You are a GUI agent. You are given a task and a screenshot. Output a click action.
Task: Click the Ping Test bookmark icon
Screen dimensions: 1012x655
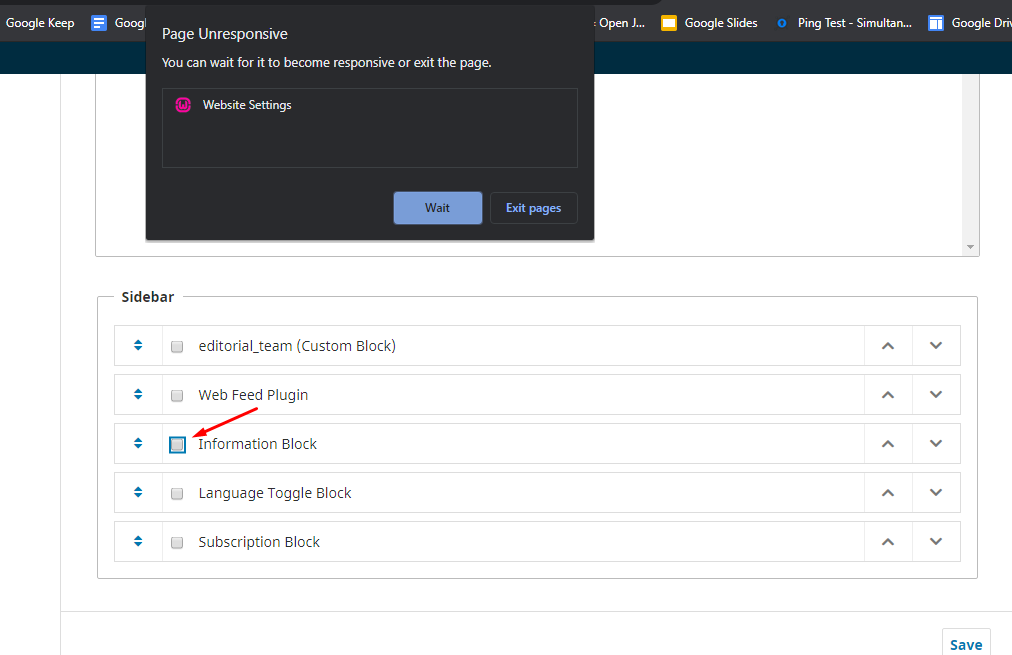coord(782,23)
